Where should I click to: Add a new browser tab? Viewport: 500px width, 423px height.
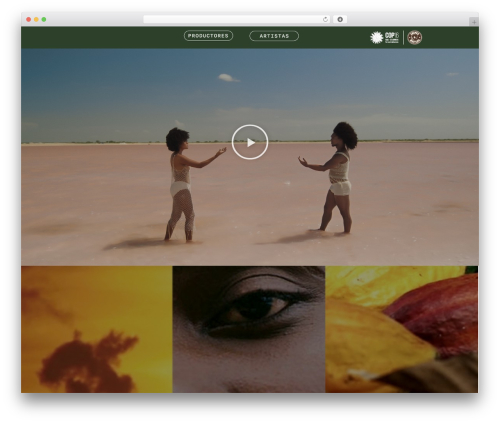coord(474,22)
